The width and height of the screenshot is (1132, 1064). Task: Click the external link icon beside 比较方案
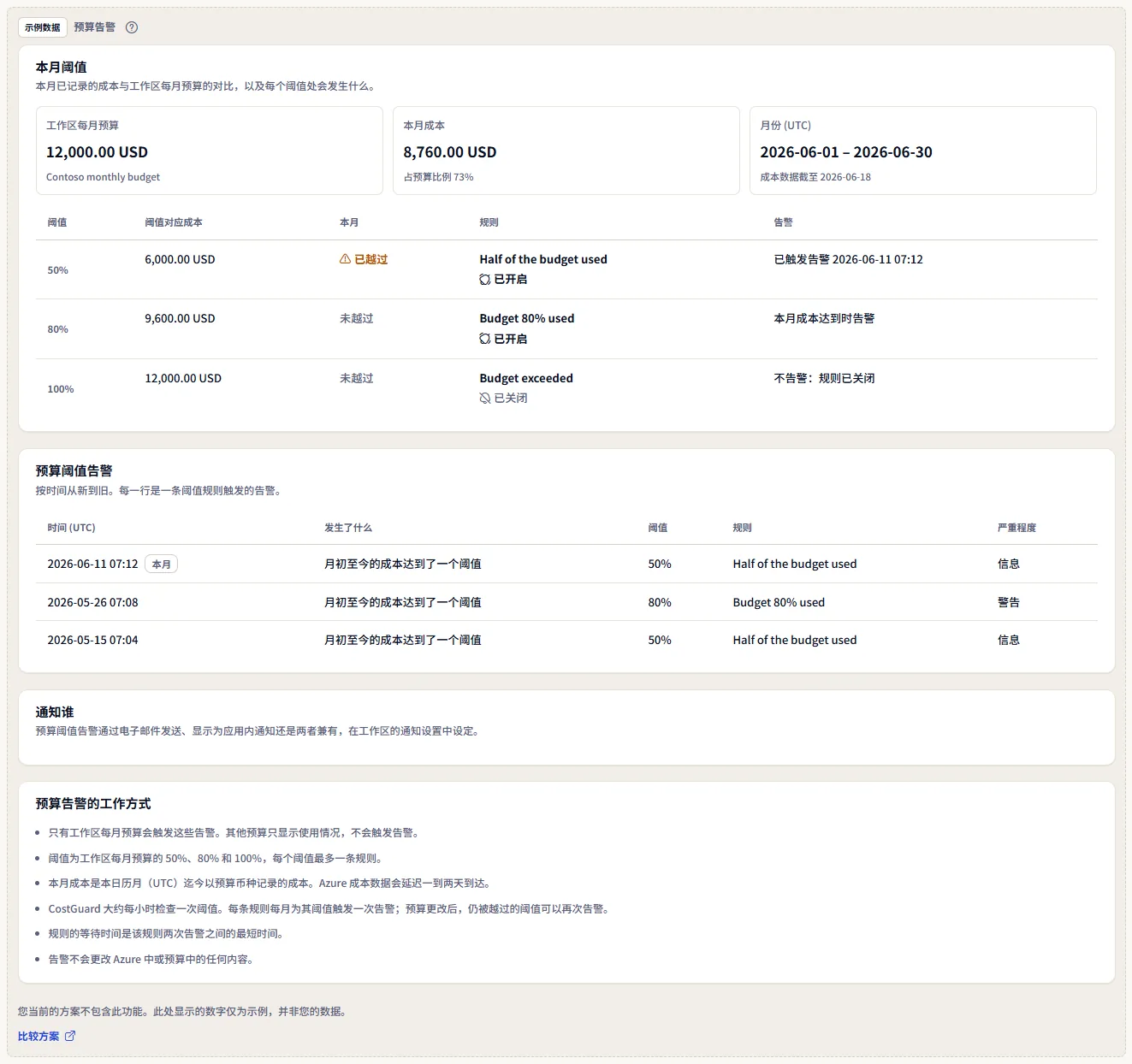point(70,1036)
